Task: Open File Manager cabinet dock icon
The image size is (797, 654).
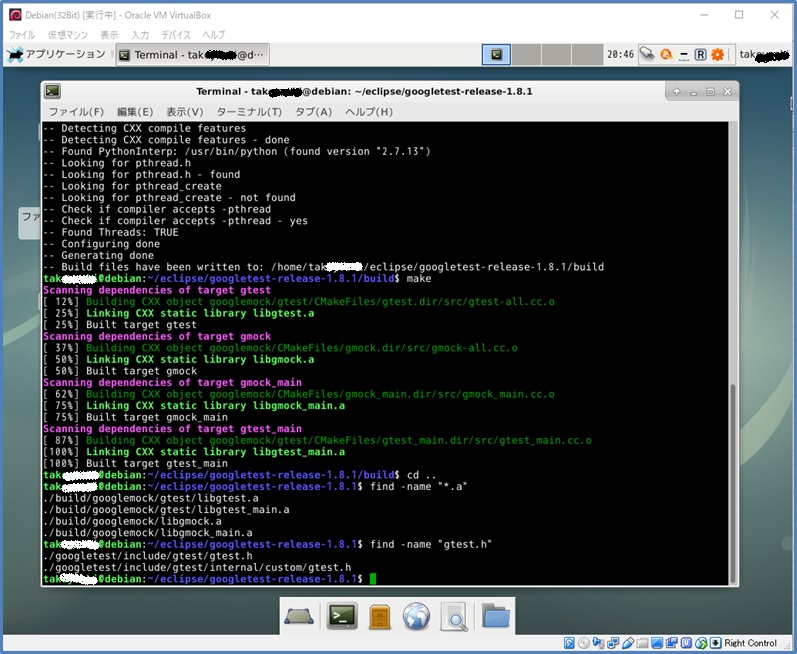Action: (x=380, y=617)
